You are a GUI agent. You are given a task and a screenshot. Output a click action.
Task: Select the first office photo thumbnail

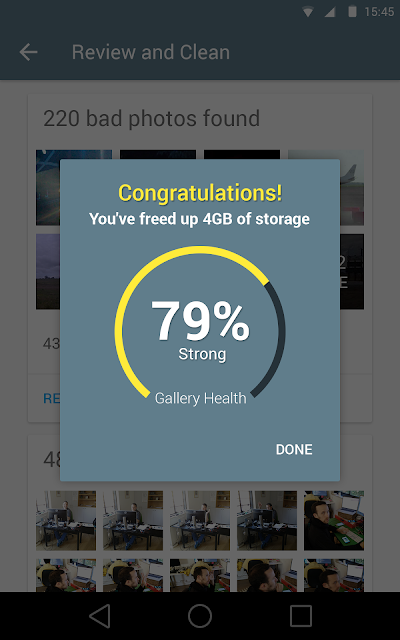coord(66,520)
